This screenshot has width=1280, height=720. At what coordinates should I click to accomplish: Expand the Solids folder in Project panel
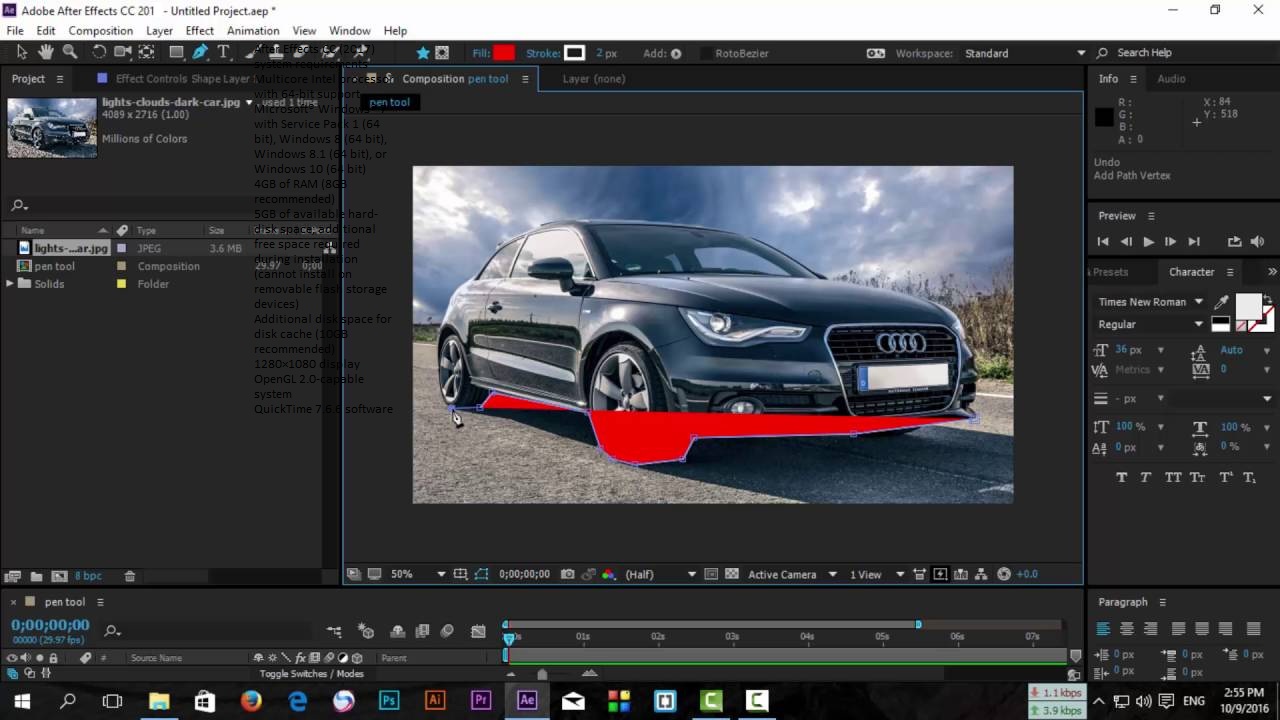click(10, 284)
